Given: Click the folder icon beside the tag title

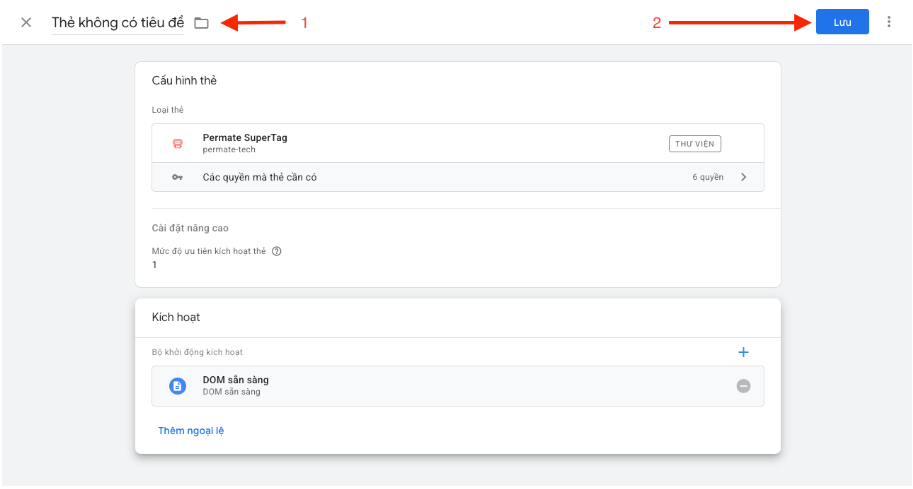Looking at the screenshot, I should [x=201, y=23].
